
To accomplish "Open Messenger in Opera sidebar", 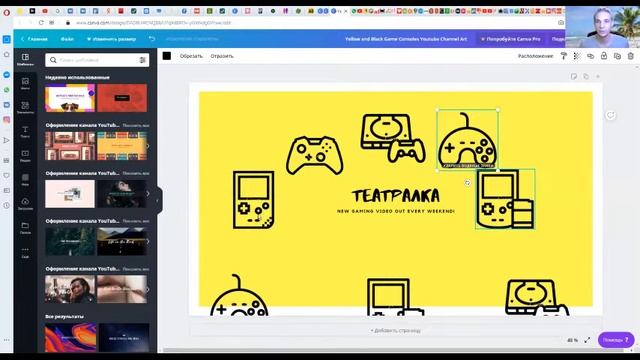I will 7,75.
